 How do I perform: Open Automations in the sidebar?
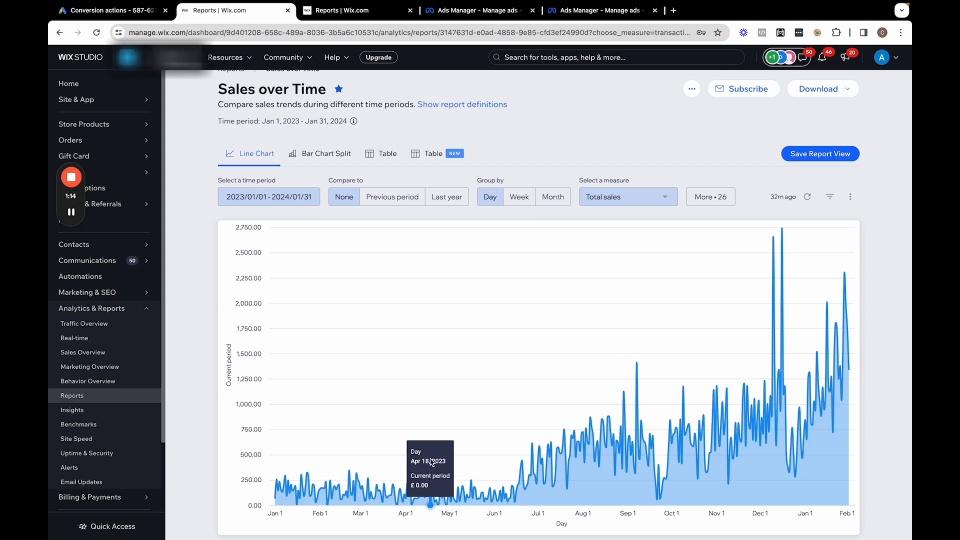click(80, 276)
